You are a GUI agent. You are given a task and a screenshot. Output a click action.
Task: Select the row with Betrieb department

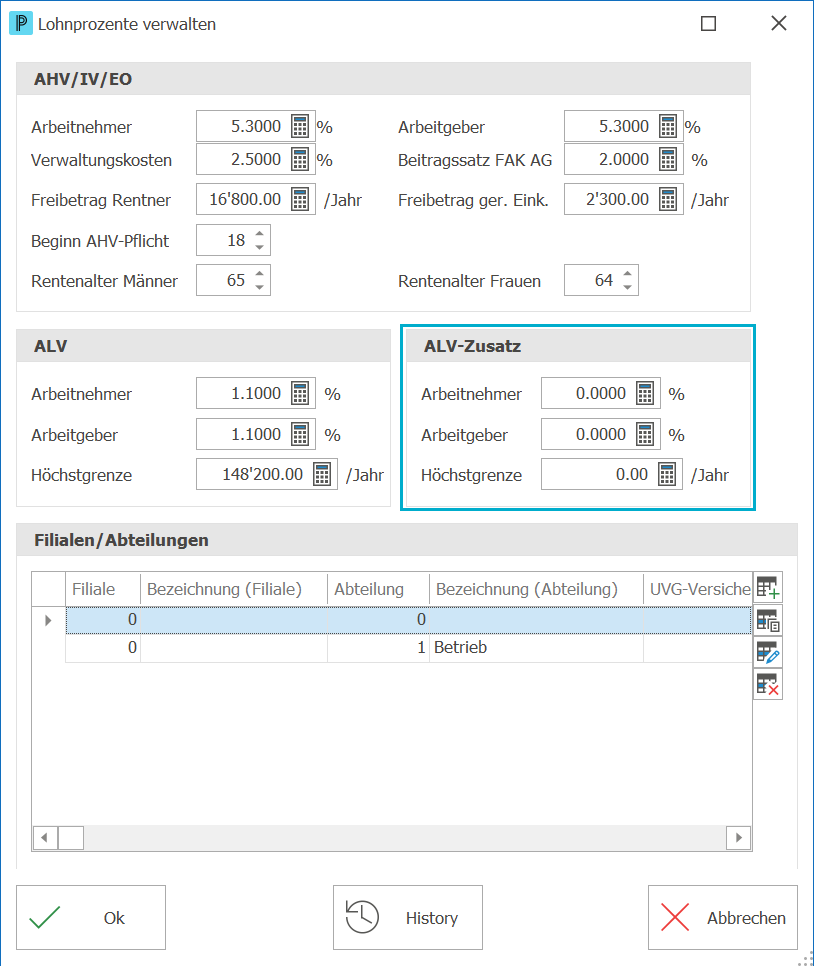pos(409,647)
